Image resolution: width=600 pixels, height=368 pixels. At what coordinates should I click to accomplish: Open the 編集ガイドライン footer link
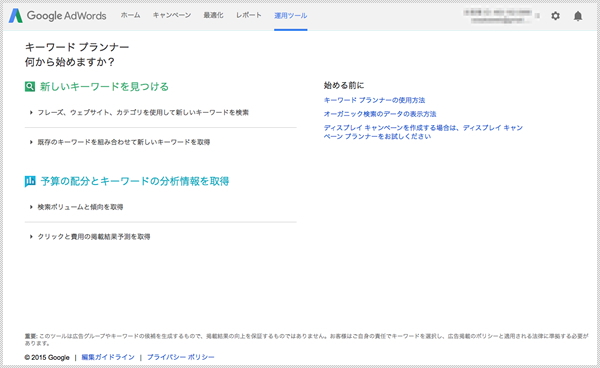pos(108,357)
